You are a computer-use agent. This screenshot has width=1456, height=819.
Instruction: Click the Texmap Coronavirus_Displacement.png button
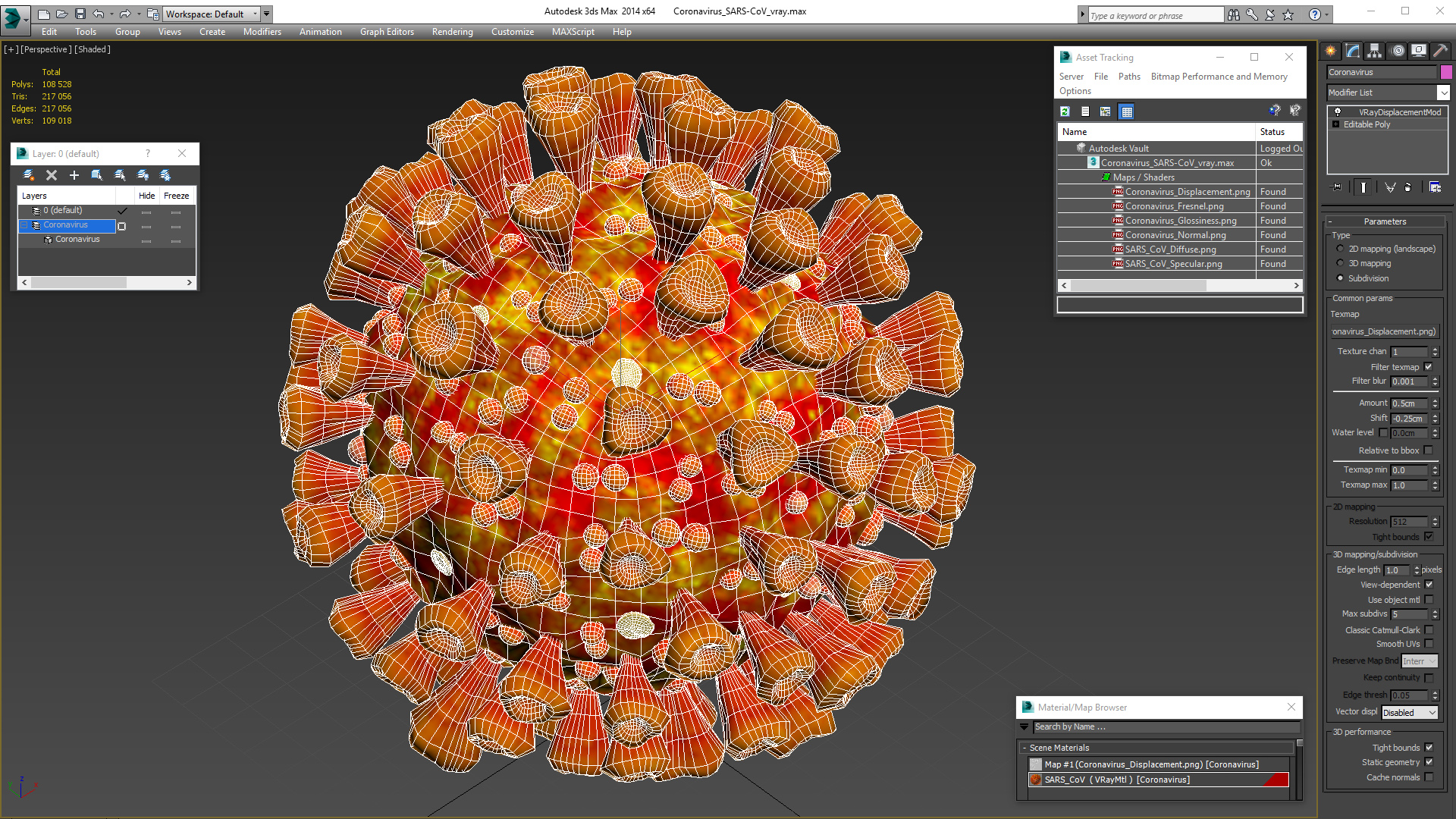point(1384,331)
